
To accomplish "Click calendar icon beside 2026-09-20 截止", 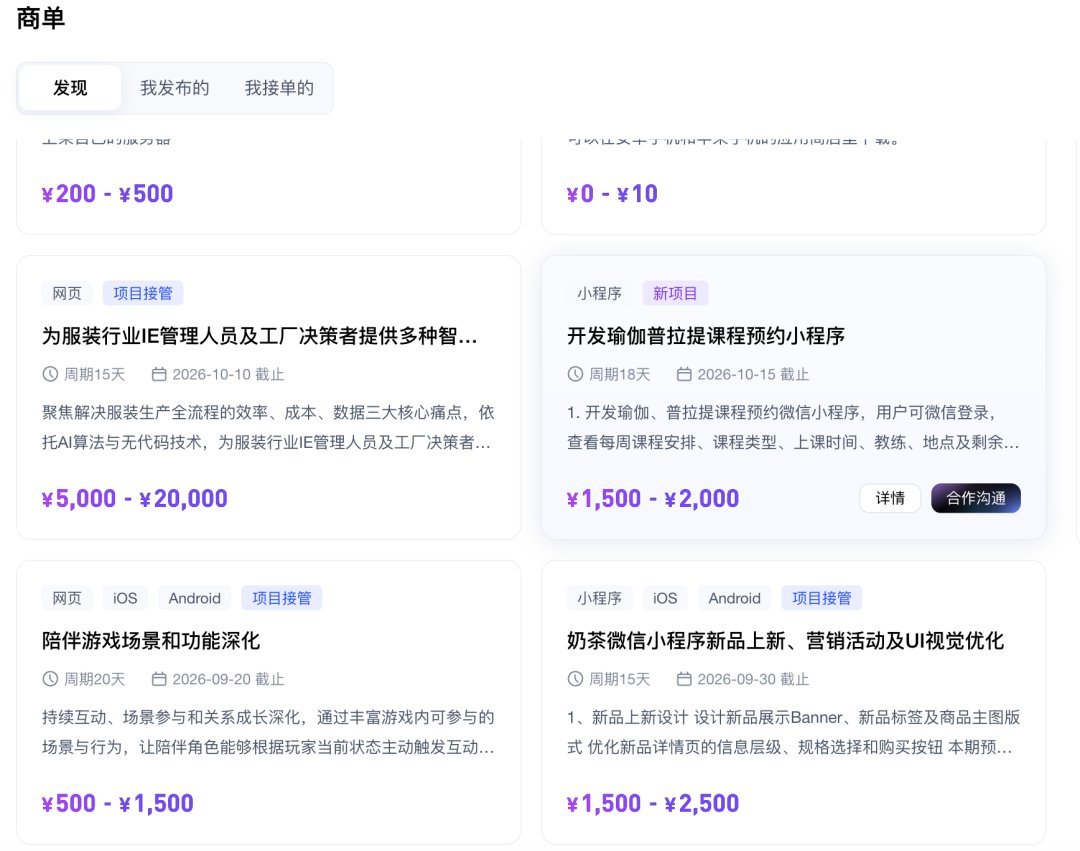I will (x=159, y=680).
